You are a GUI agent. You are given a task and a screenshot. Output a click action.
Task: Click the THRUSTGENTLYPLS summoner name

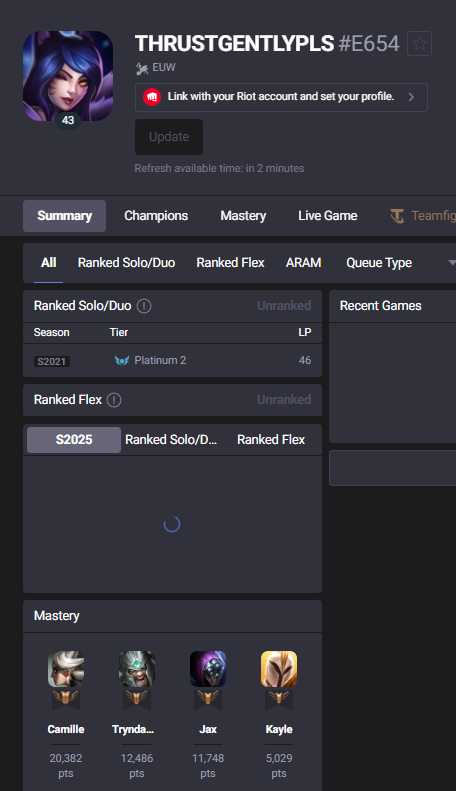(235, 44)
